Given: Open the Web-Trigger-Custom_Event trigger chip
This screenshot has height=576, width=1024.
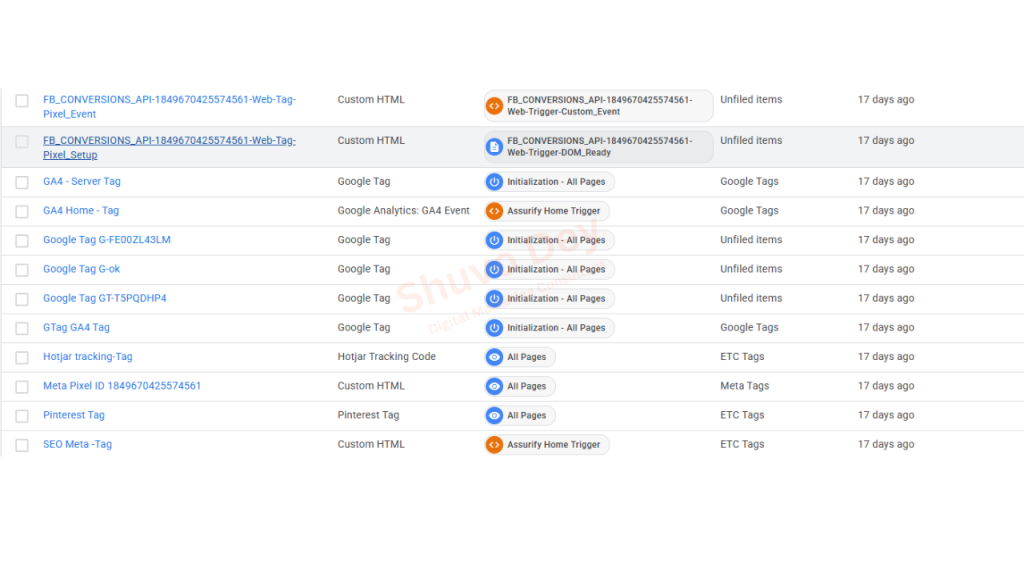Looking at the screenshot, I should [598, 106].
